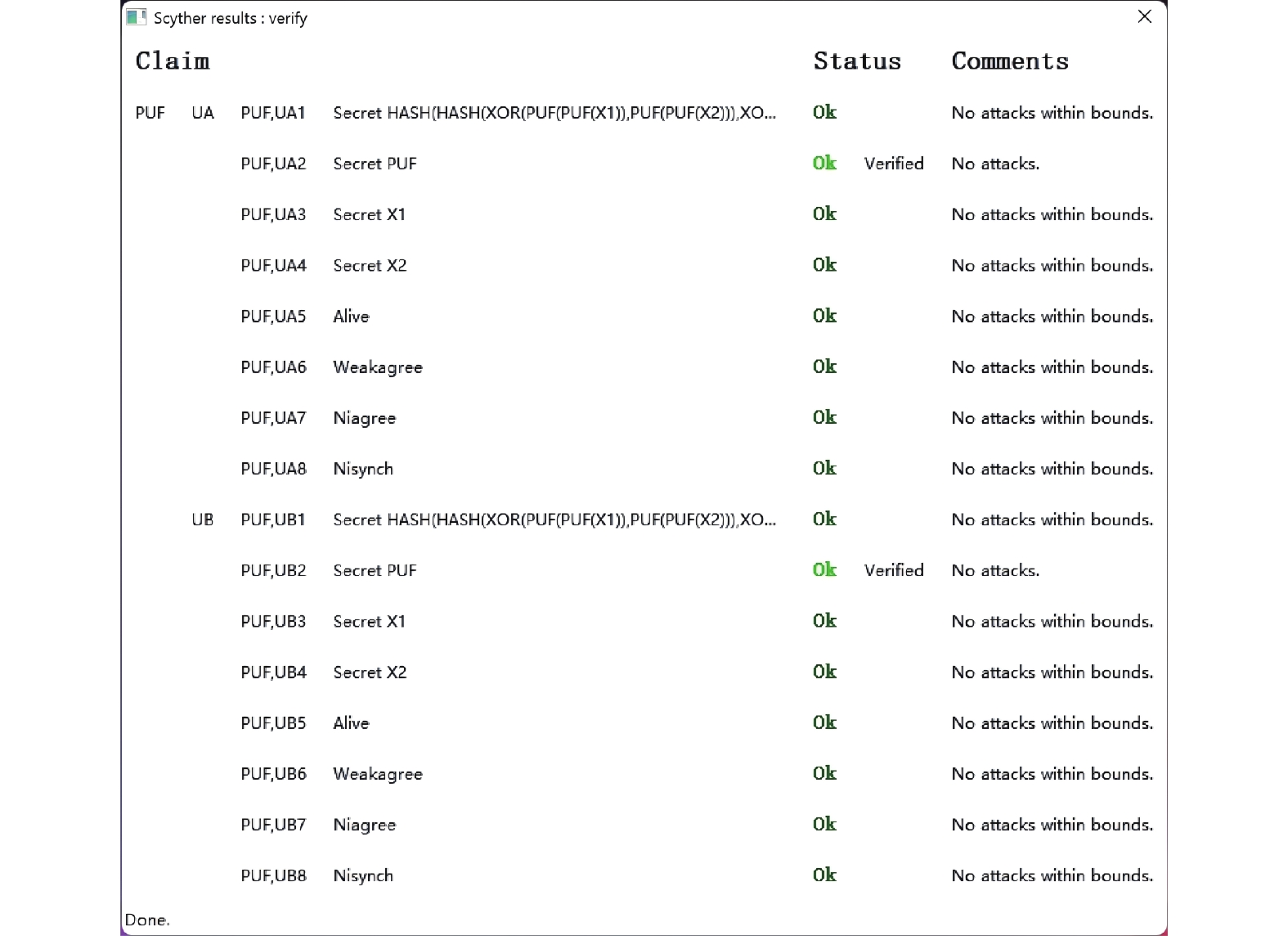Screen dimensions: 1288x936
Task: Click the Done status text
Action: [x=147, y=920]
